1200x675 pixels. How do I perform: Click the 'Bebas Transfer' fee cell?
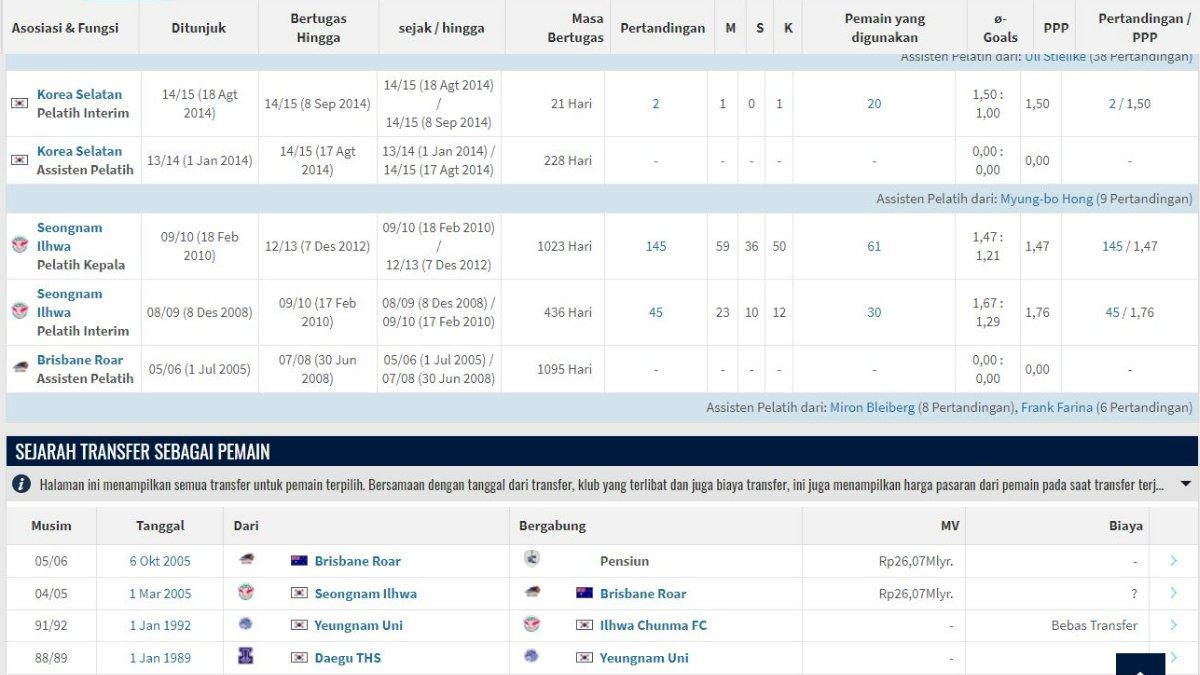[x=1094, y=625]
